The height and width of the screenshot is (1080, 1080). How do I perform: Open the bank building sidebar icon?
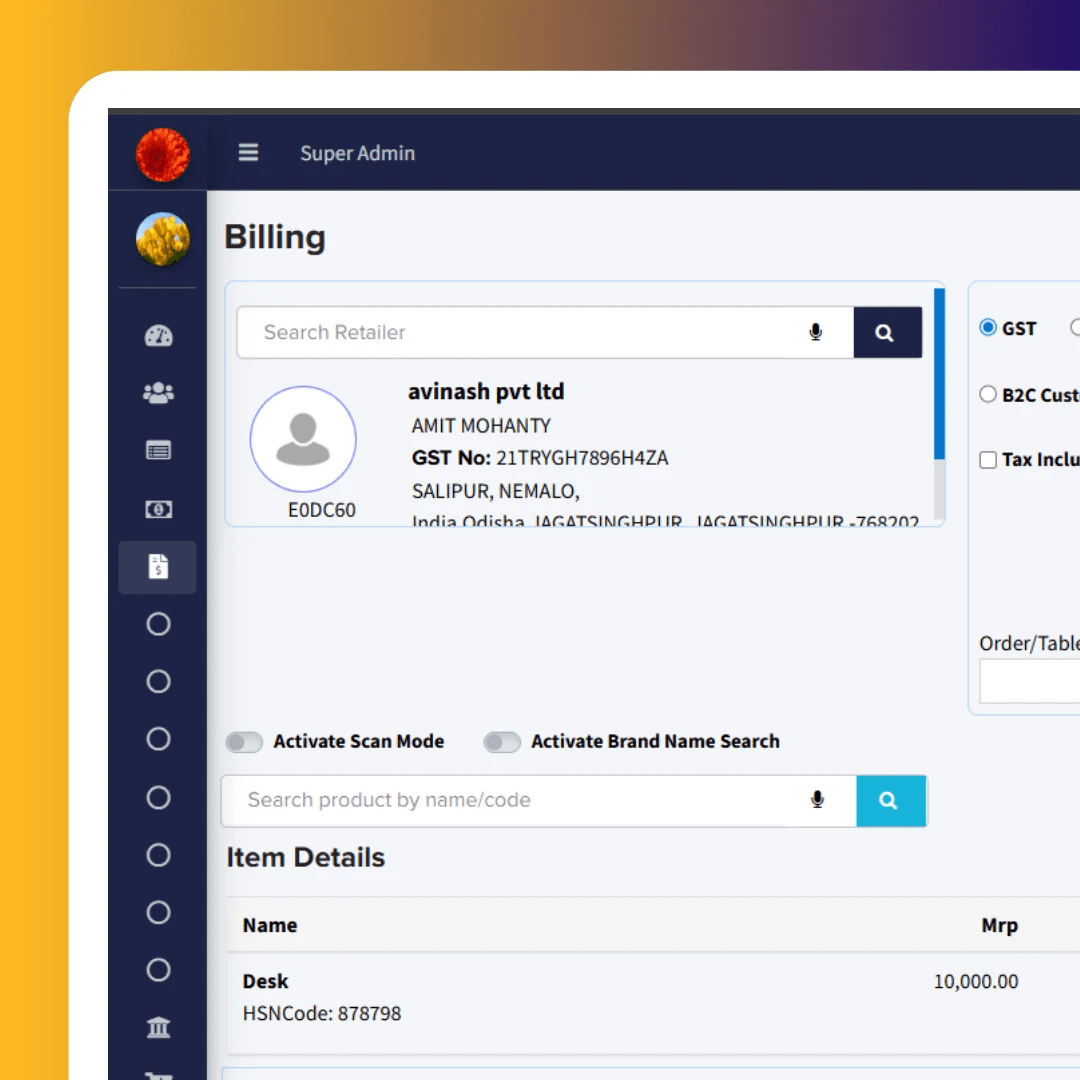(158, 1027)
